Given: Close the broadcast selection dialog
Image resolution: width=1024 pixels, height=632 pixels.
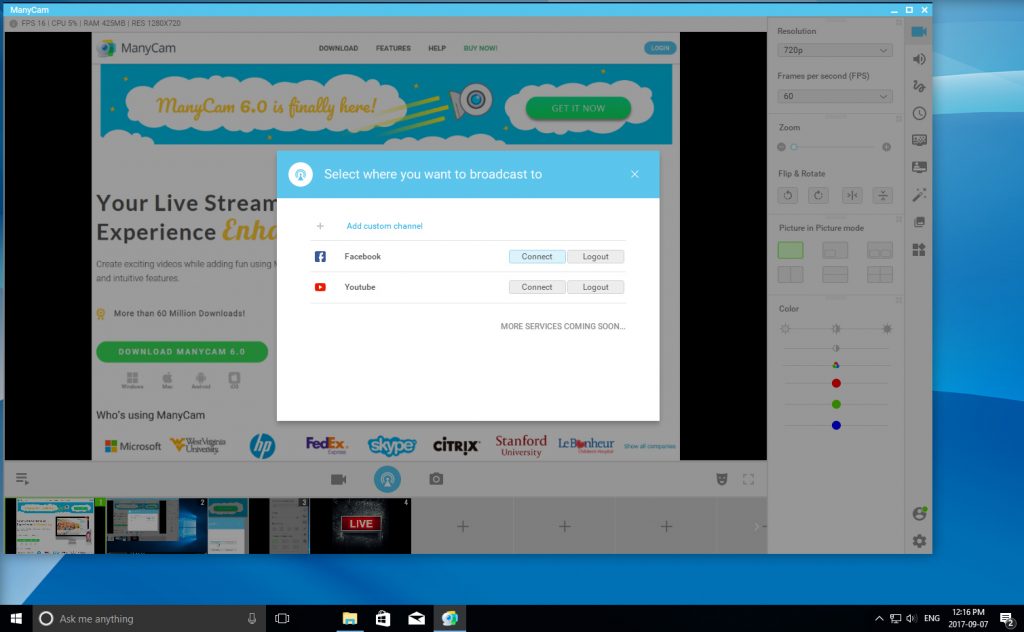Looking at the screenshot, I should tap(635, 174).
